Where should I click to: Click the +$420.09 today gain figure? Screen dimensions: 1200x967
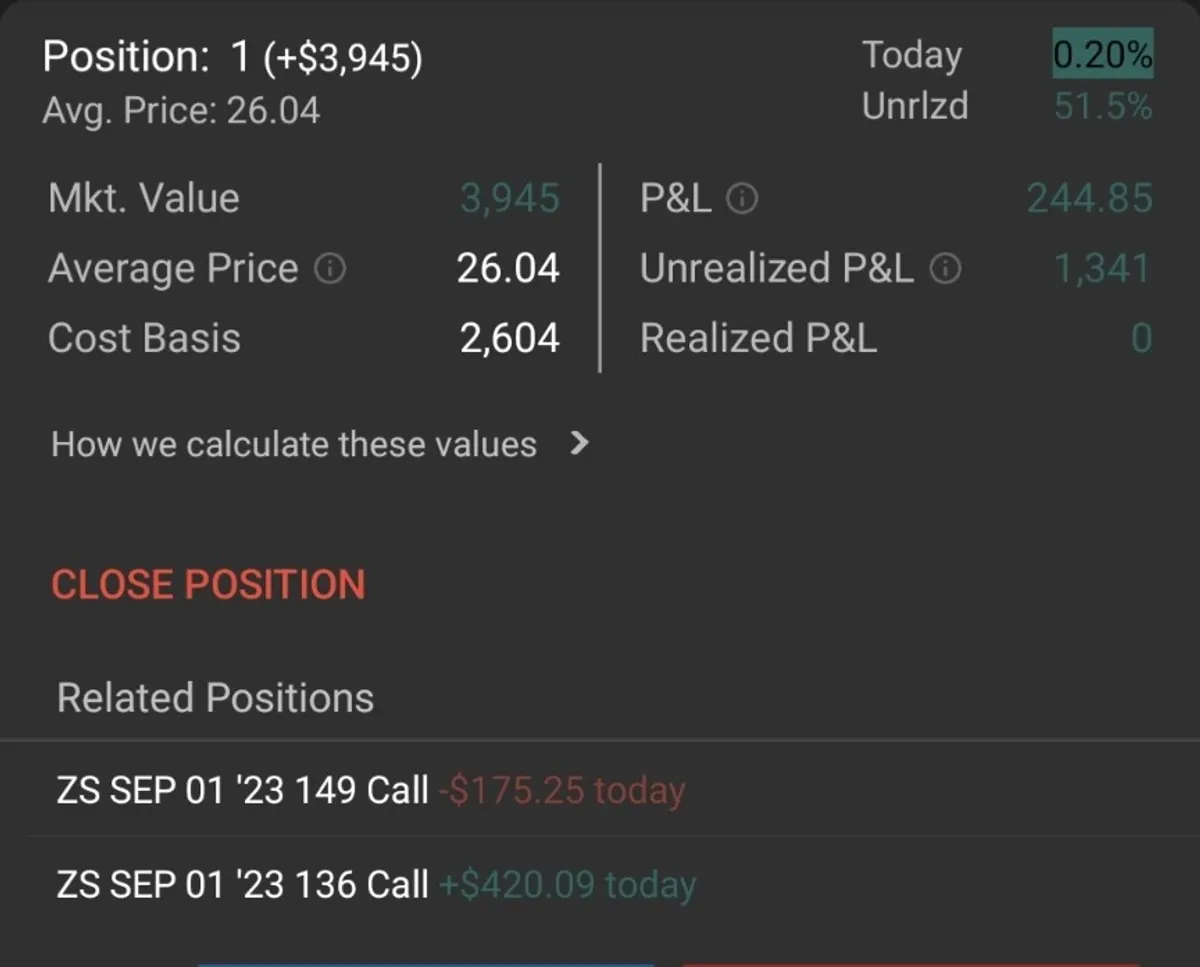(567, 884)
